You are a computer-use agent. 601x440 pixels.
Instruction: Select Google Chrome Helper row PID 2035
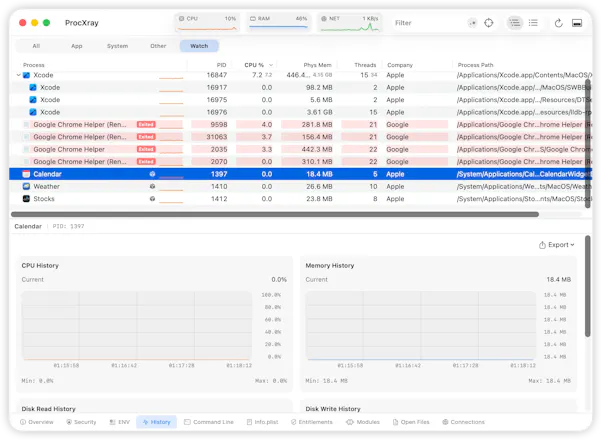tap(300, 149)
